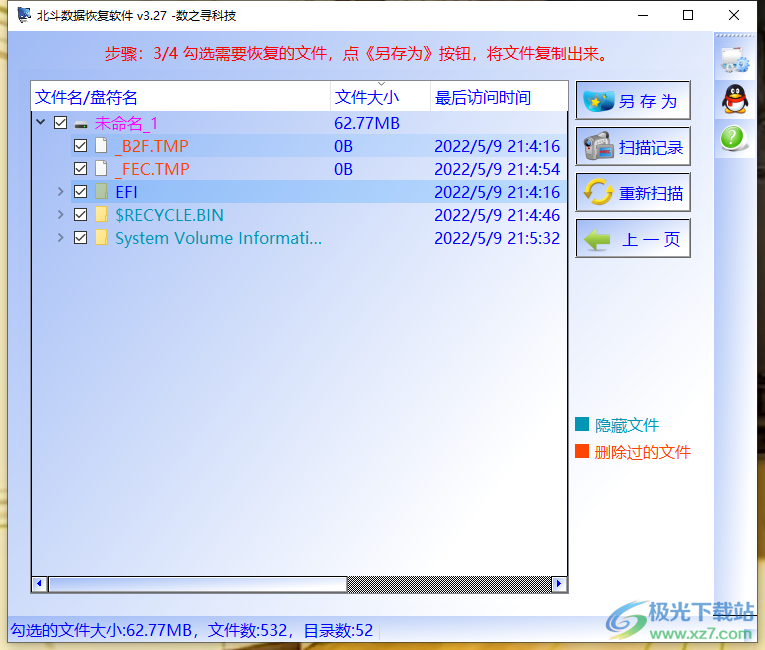Click the 重新扫描 rescan button

click(633, 192)
